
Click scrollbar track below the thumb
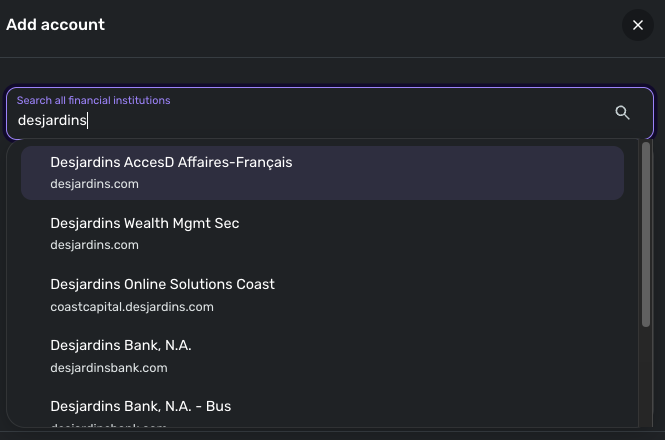click(x=646, y=380)
